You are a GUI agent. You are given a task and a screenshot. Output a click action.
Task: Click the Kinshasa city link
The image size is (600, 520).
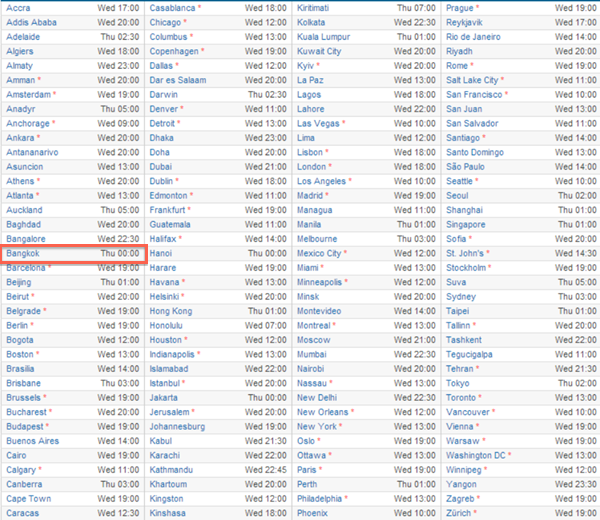(168, 513)
